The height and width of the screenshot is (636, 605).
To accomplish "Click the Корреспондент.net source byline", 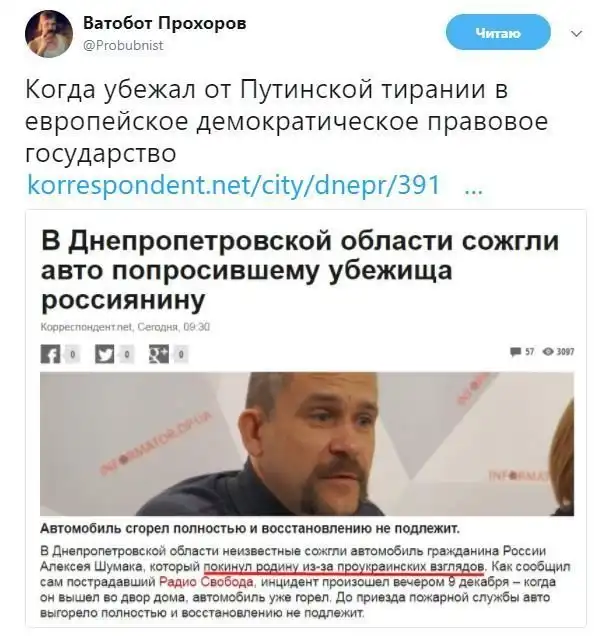I will (x=87, y=327).
